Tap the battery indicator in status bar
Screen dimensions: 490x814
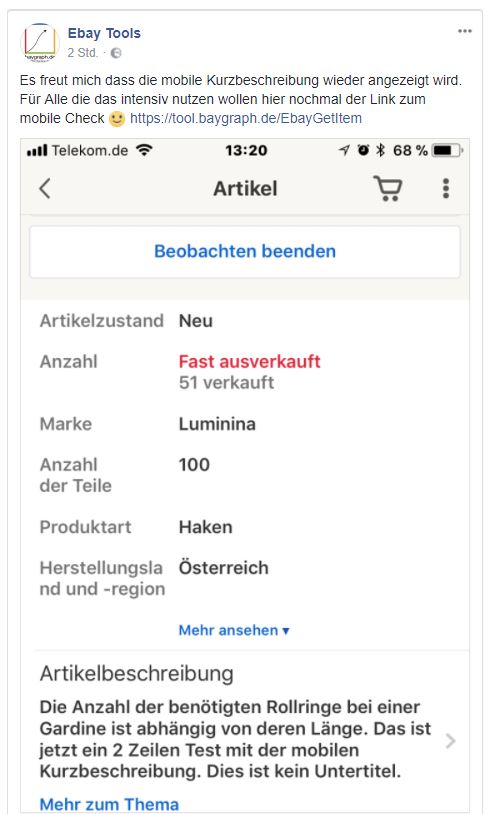pos(446,151)
